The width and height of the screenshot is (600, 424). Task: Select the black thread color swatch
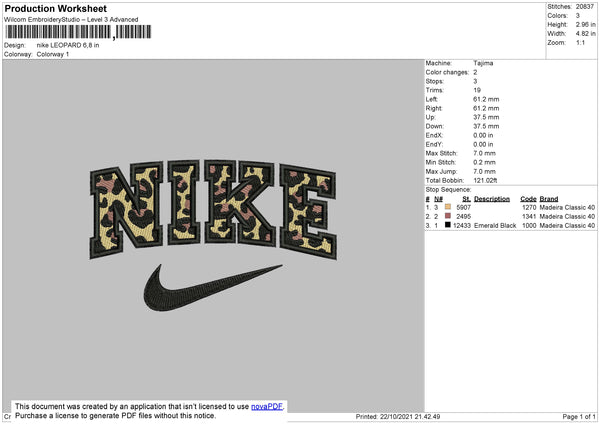pos(448,225)
